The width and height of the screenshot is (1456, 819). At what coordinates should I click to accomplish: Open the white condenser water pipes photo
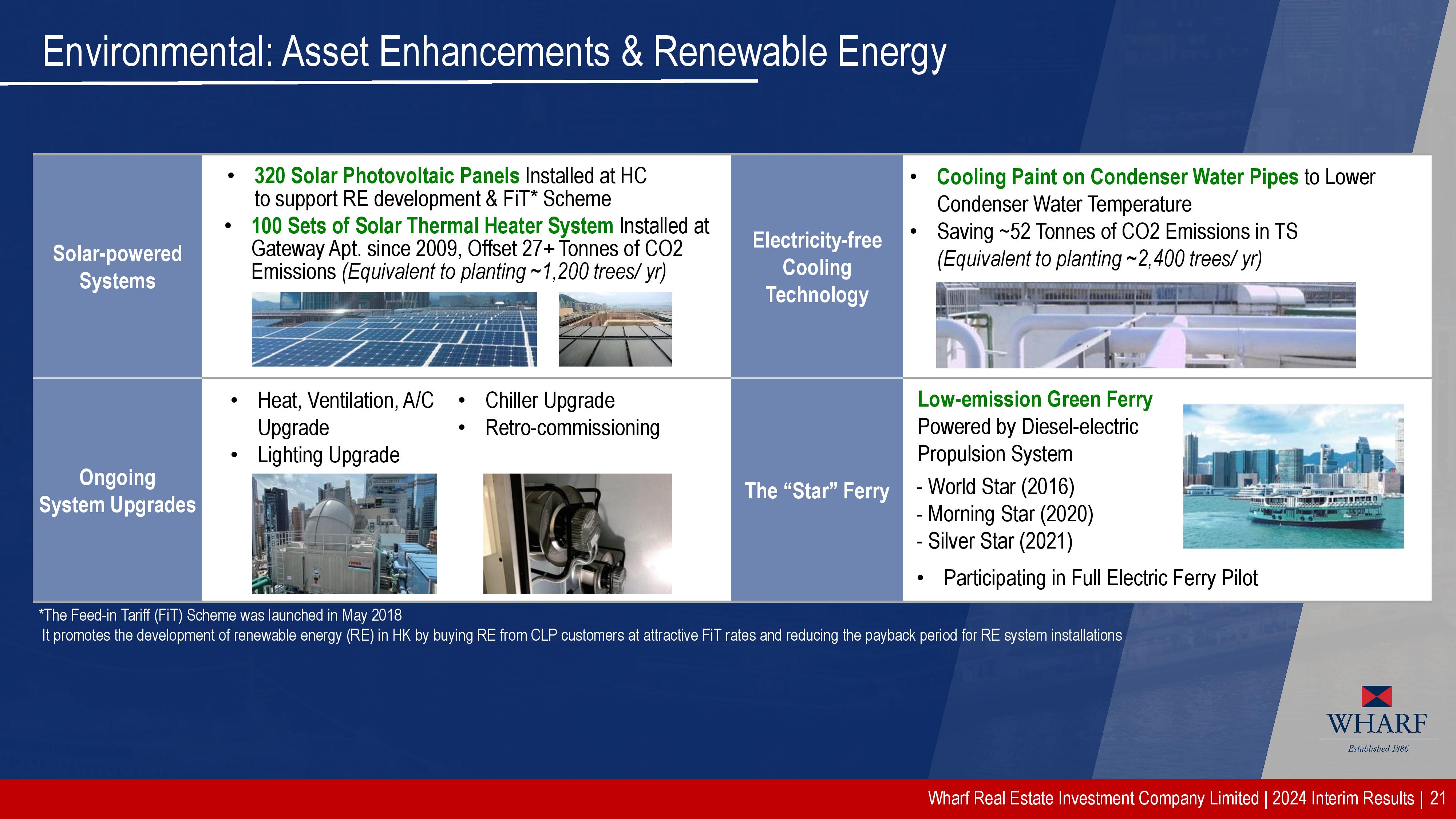pos(1146,325)
